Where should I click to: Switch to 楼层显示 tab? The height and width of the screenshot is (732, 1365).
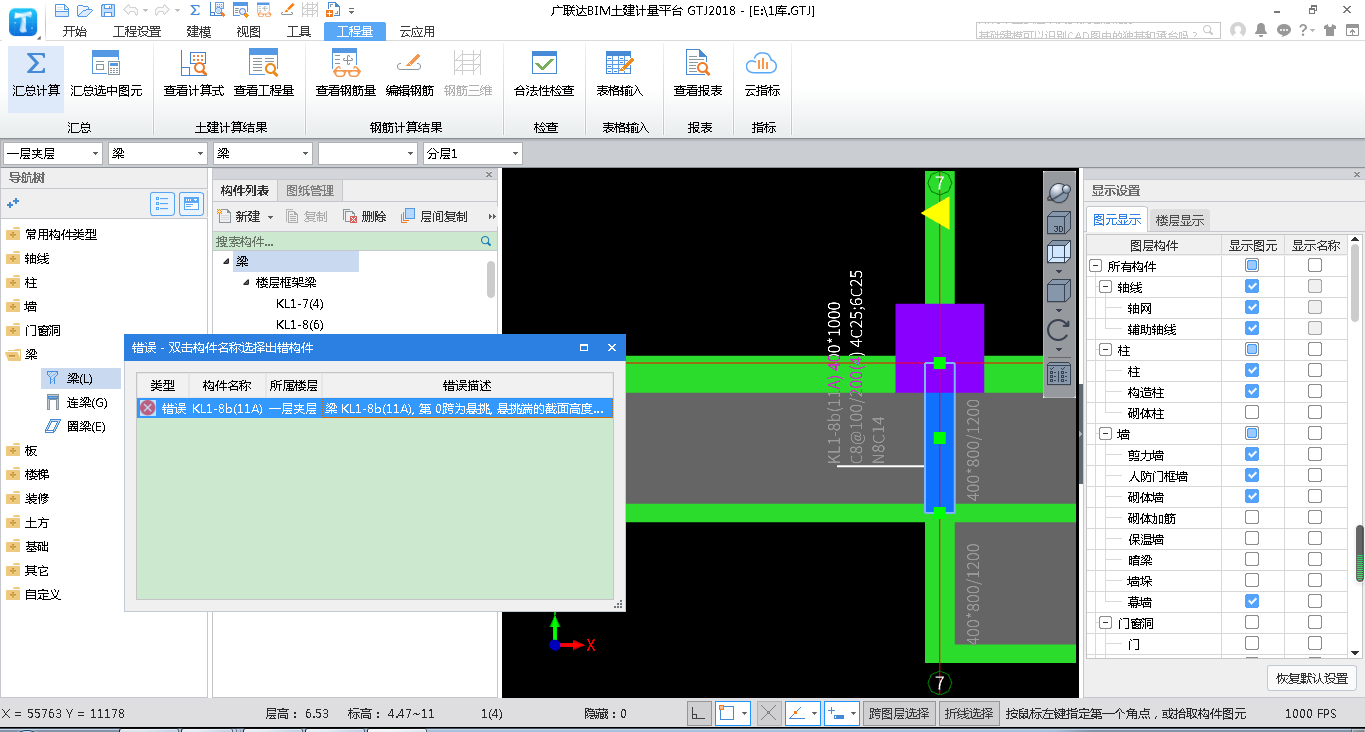pos(1180,220)
